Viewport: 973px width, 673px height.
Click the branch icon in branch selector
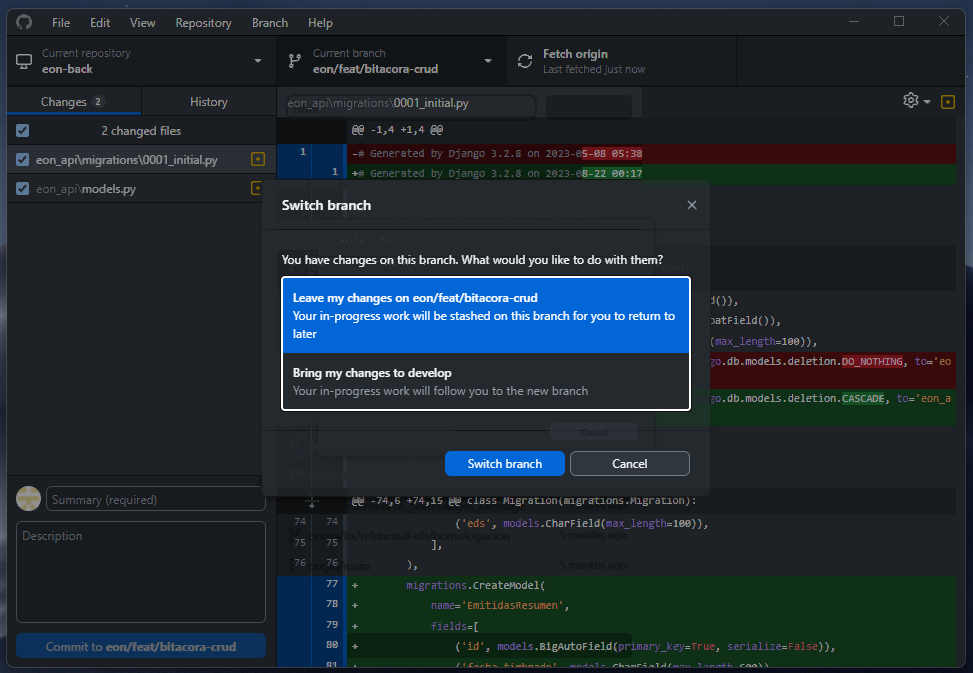(294, 61)
